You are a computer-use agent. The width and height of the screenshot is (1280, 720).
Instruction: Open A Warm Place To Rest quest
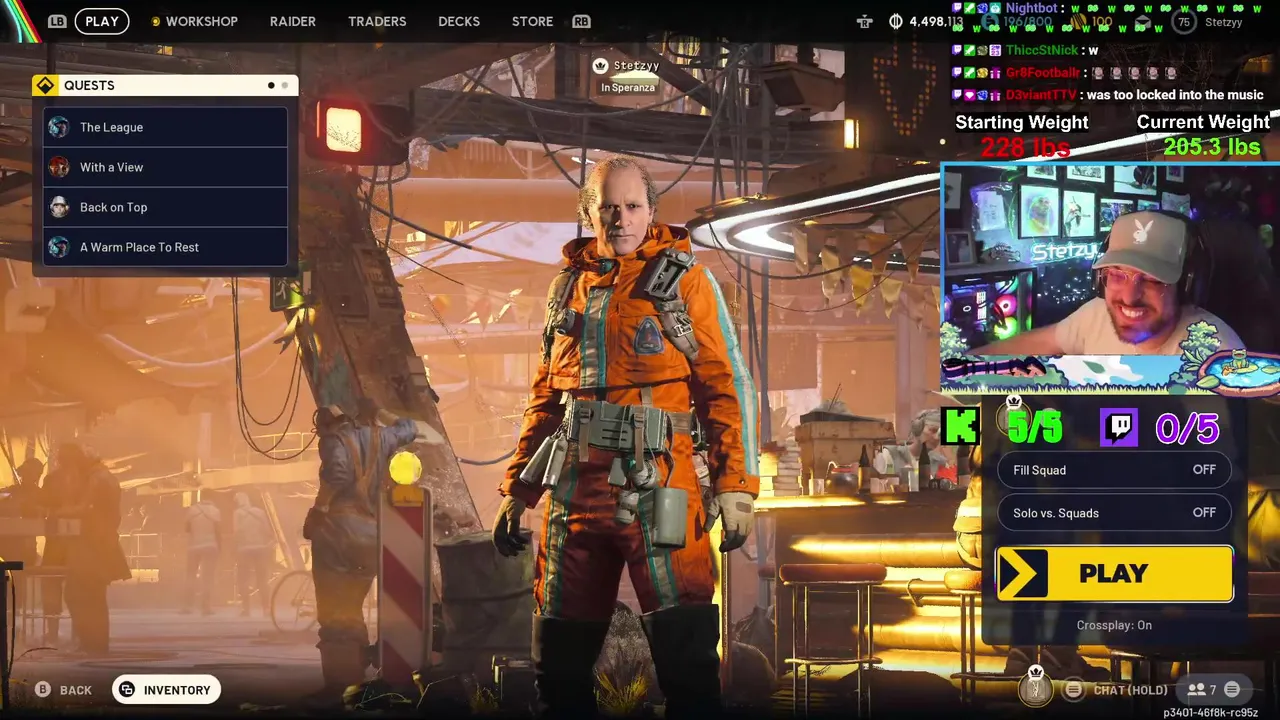[165, 247]
